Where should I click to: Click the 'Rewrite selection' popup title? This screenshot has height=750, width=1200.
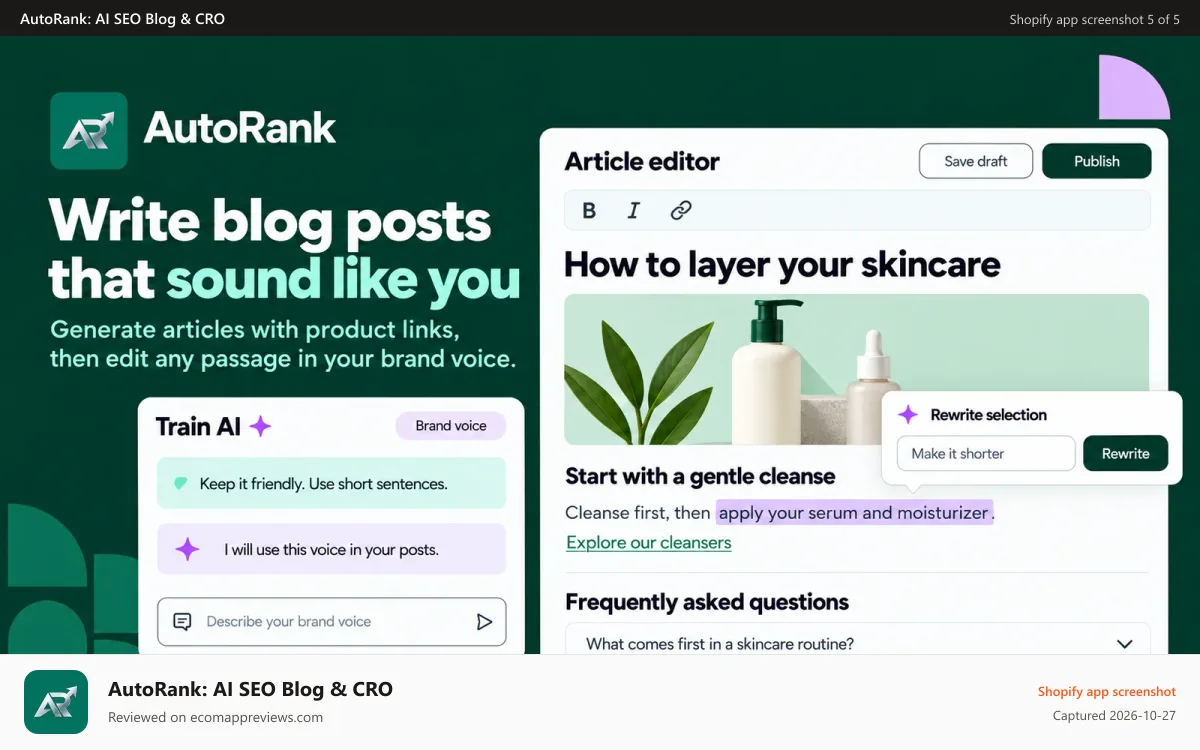coord(989,414)
